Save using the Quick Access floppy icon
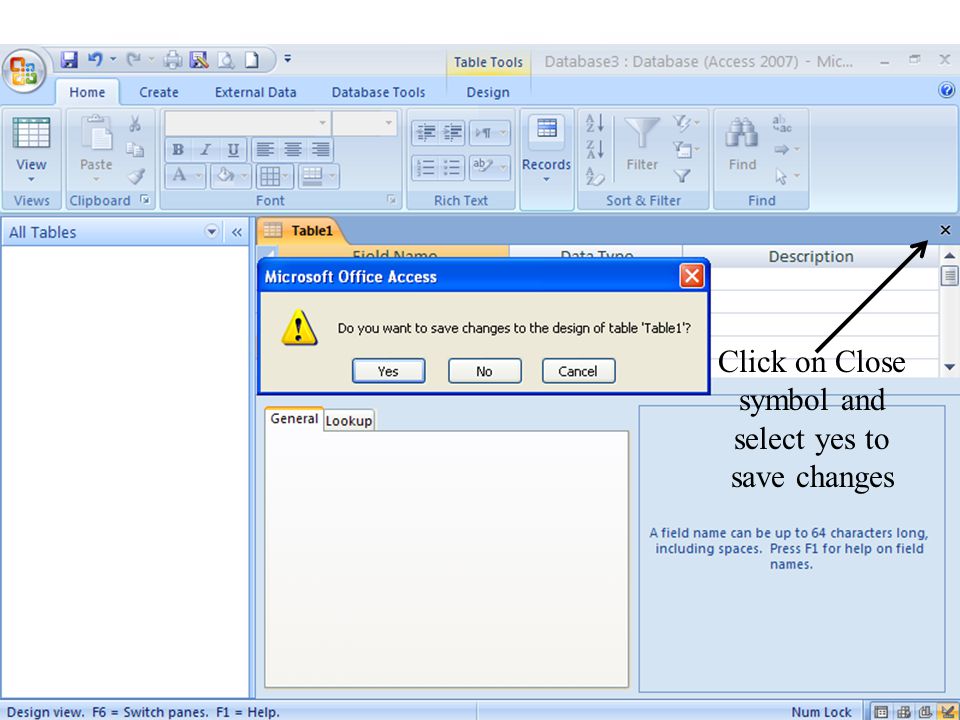This screenshot has height=720, width=960. (69, 60)
